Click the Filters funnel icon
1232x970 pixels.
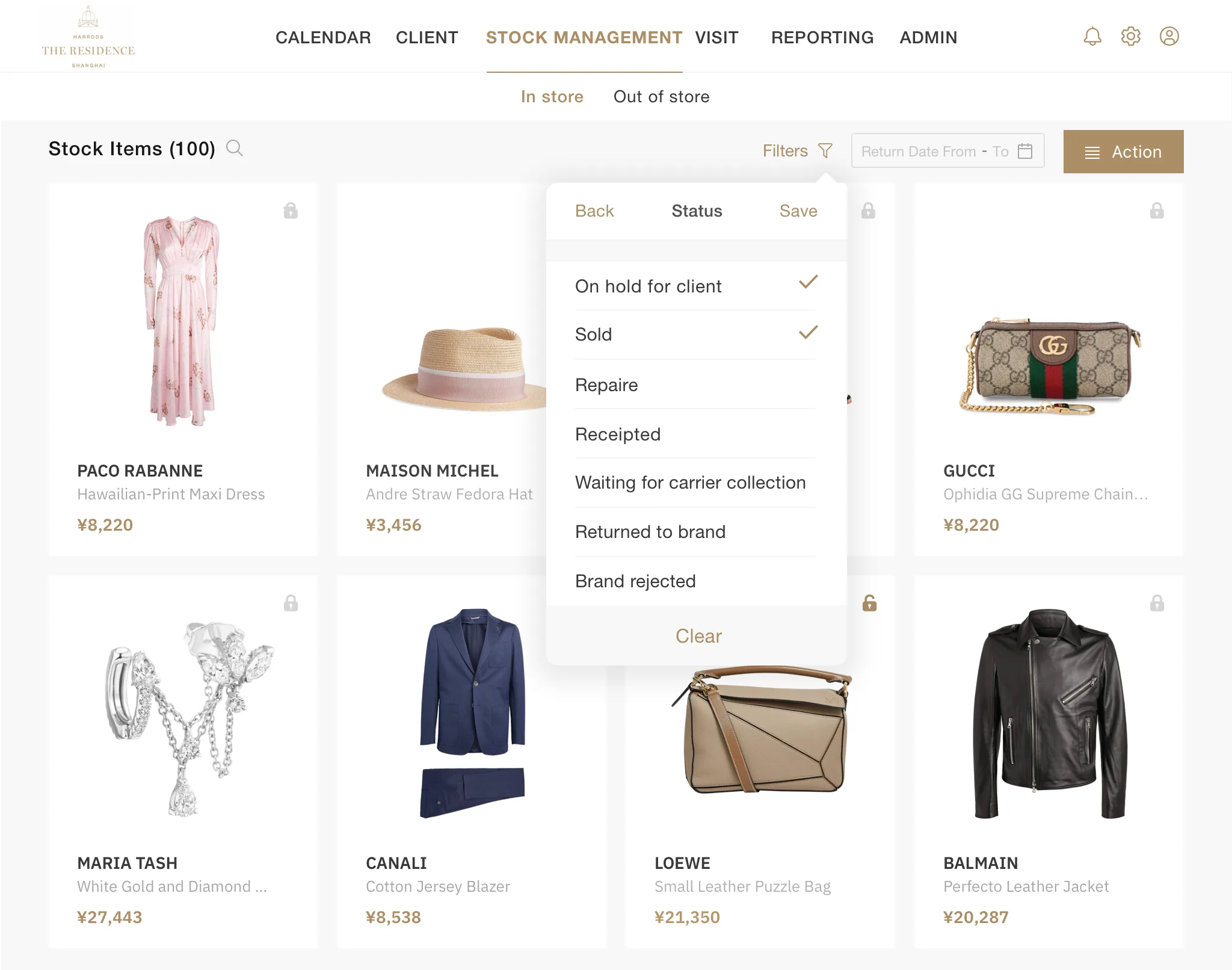(825, 150)
